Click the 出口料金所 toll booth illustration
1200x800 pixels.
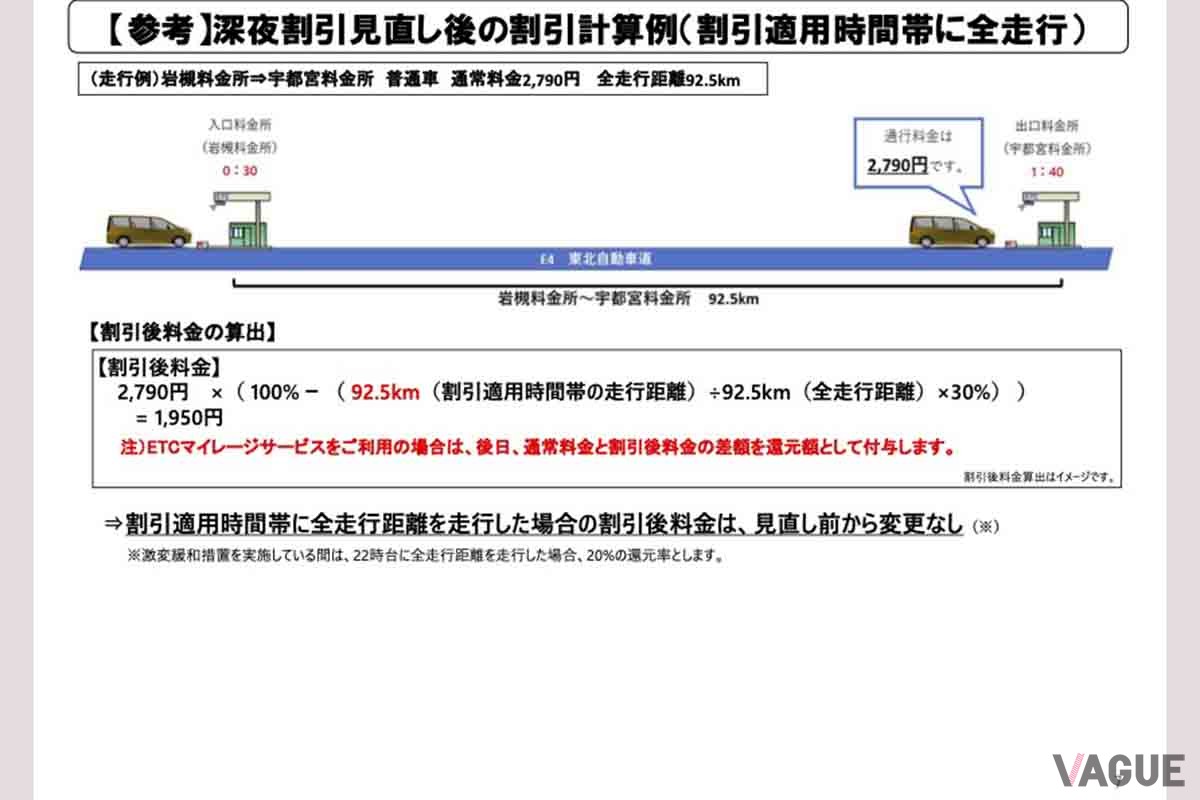pos(1055,235)
